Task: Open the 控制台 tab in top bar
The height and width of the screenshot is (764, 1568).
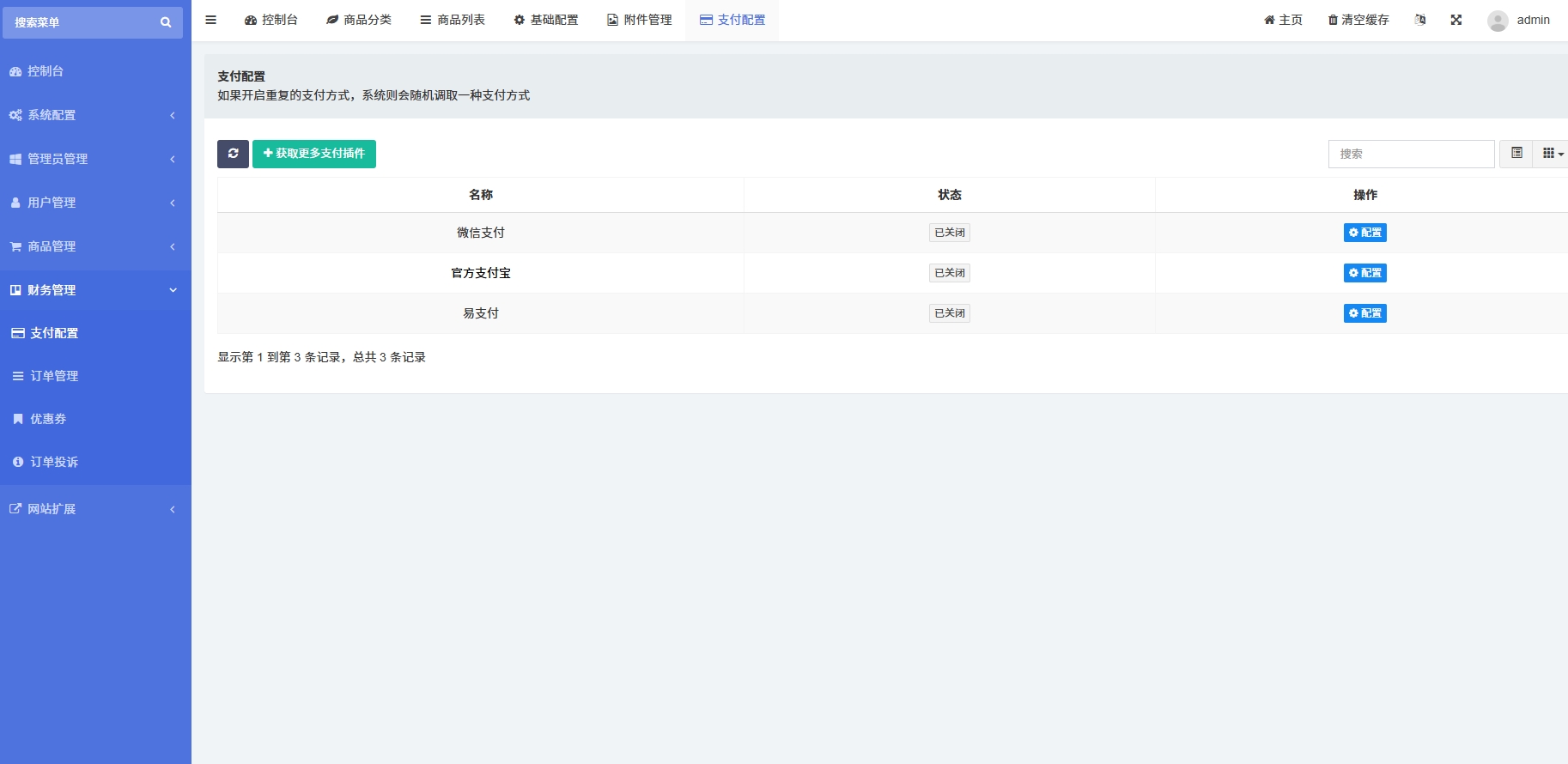Action: point(270,20)
